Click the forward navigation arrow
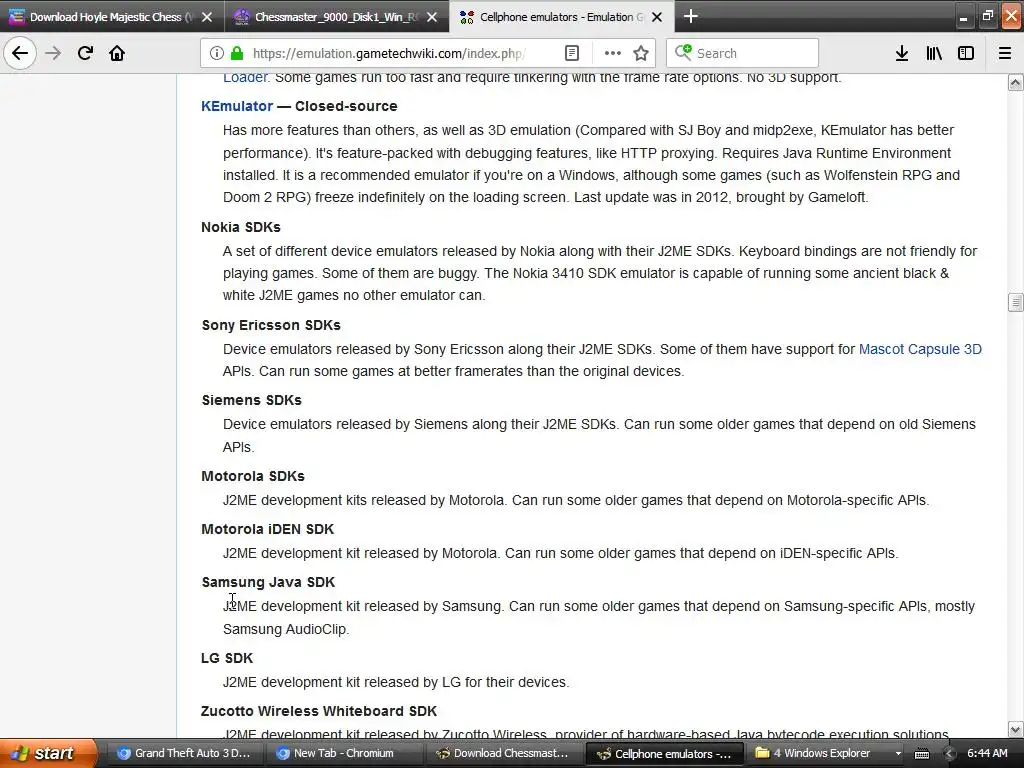Viewport: 1024px width, 768px height. pos(53,53)
